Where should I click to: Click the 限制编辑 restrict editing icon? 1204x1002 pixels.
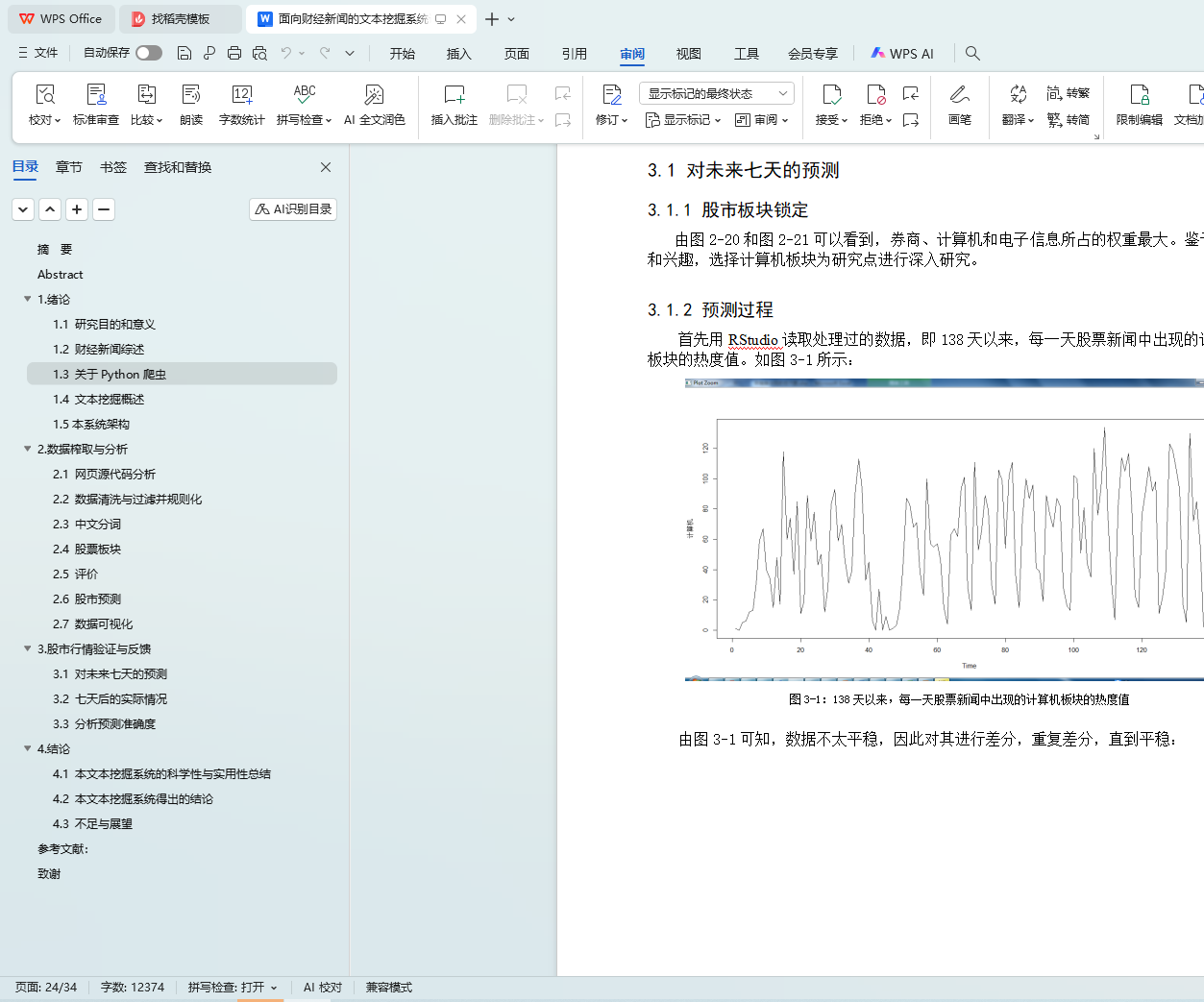[1139, 95]
